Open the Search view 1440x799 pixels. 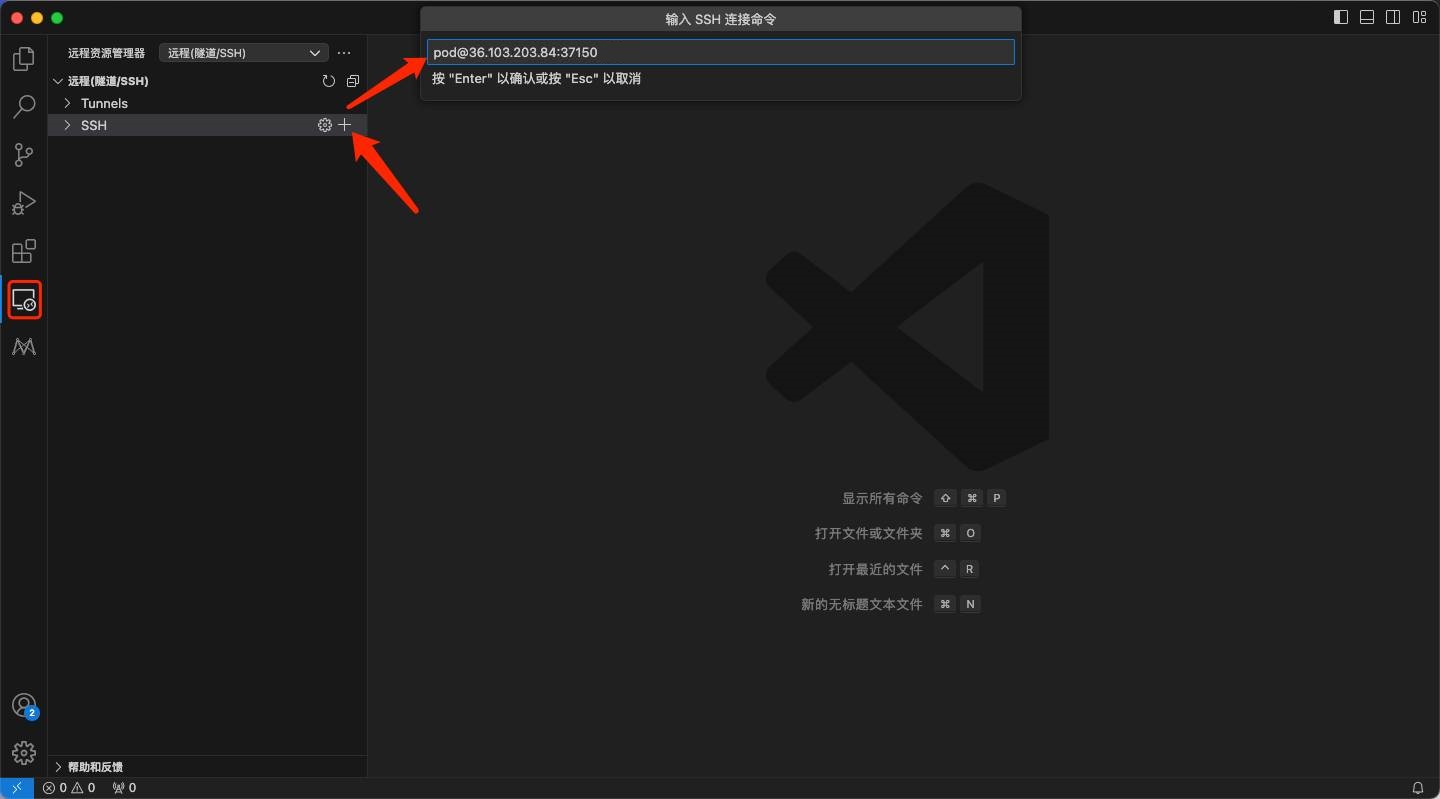pyautogui.click(x=24, y=106)
